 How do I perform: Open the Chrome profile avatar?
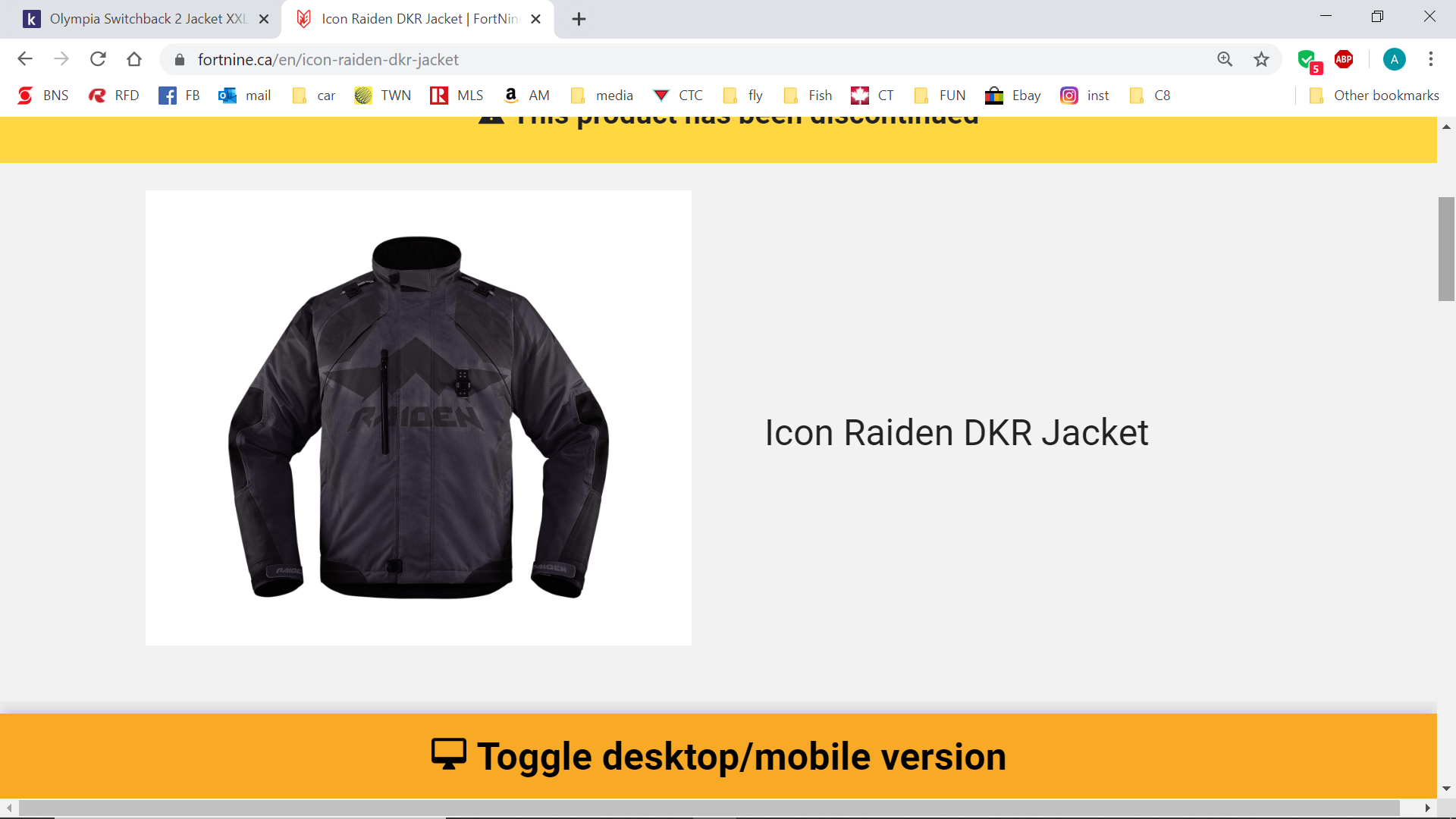coord(1394,59)
